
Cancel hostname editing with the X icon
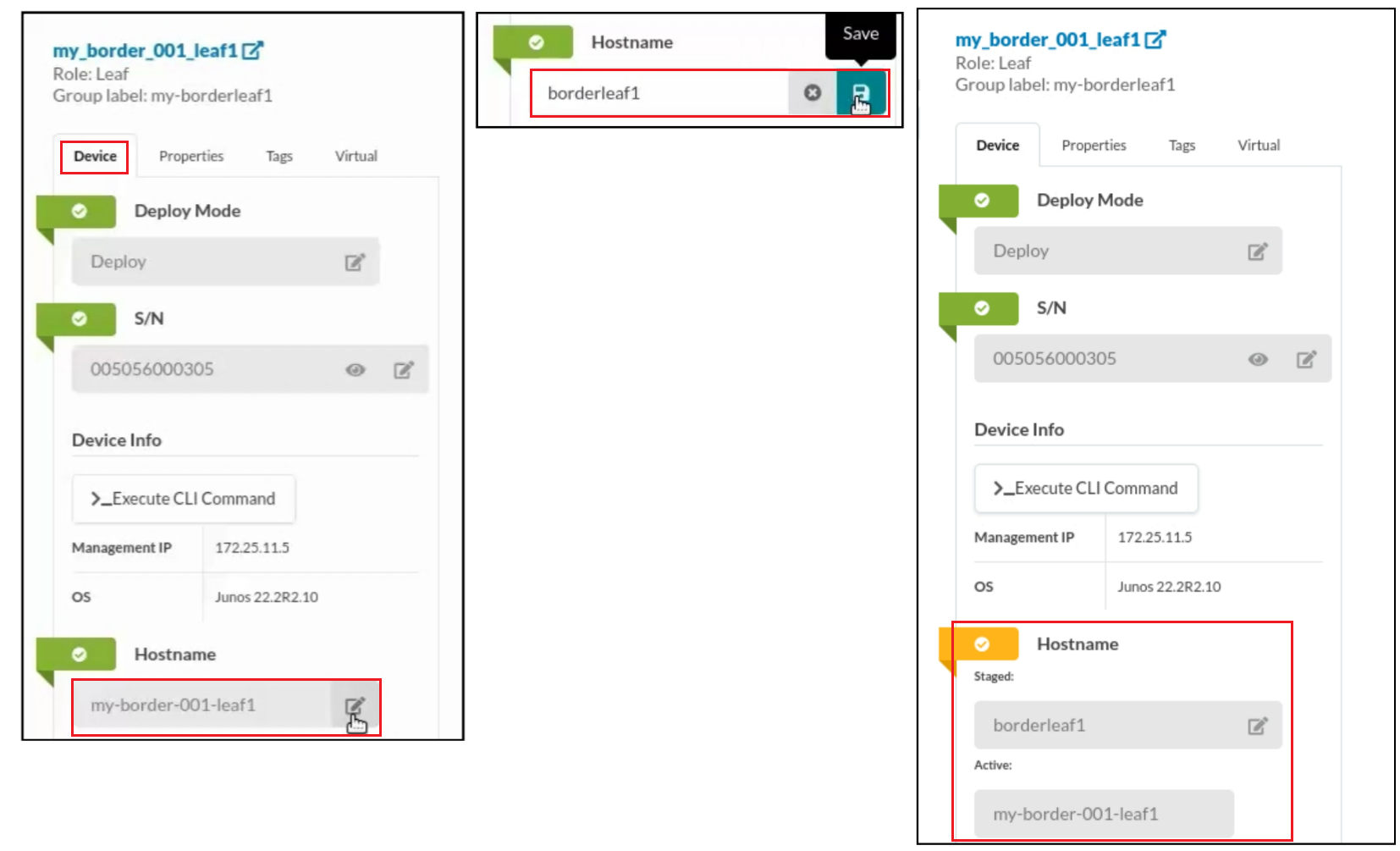click(812, 93)
